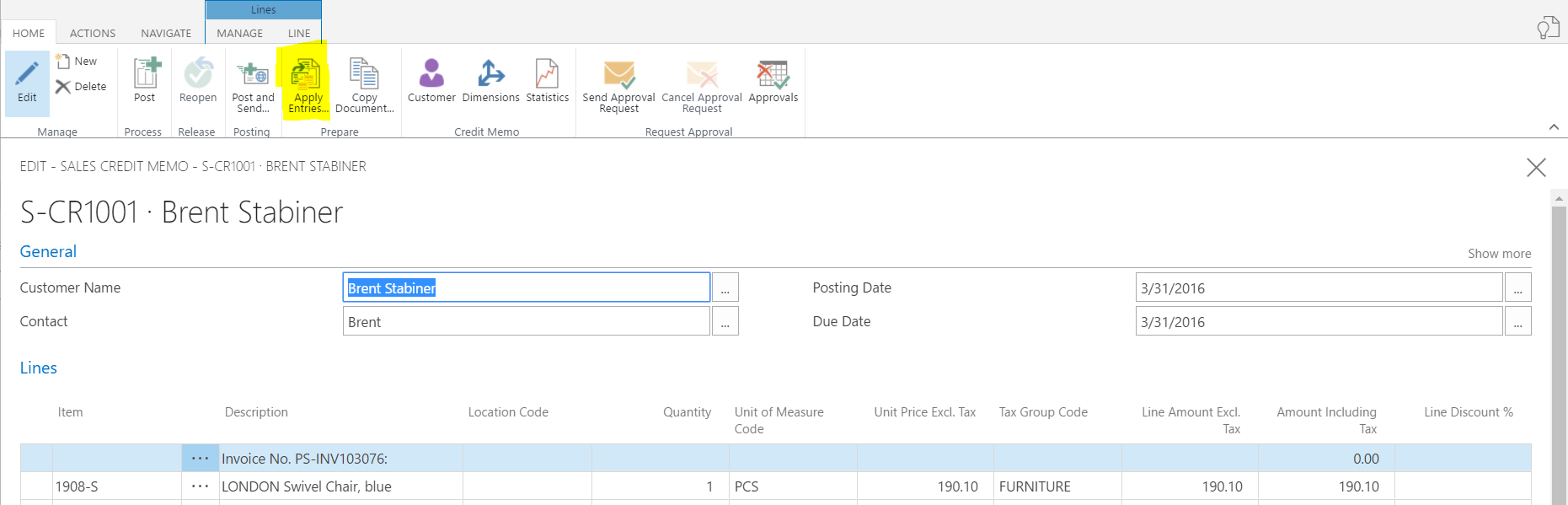Click the vertical scrollbar up arrow

(x=1559, y=198)
